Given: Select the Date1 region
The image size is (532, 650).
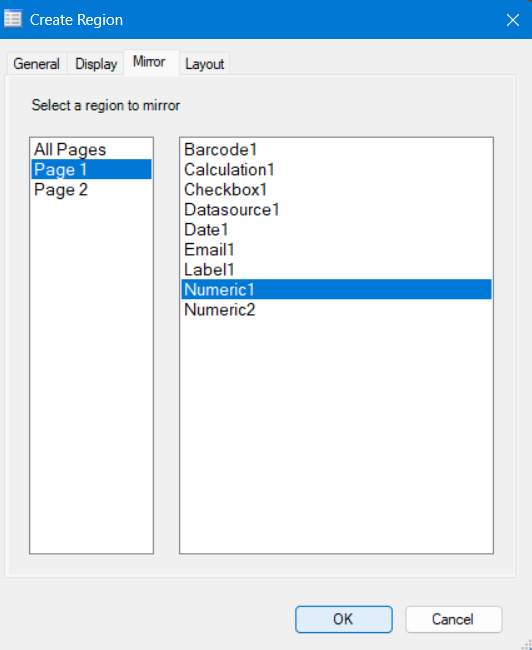Looking at the screenshot, I should [x=336, y=229].
